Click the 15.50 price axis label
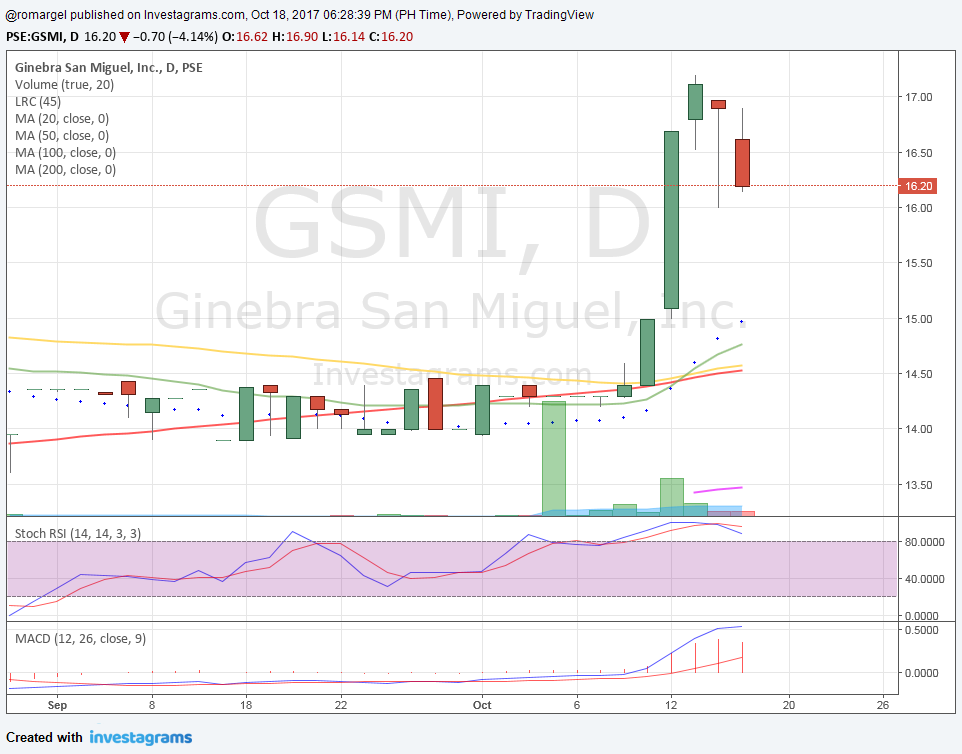The height and width of the screenshot is (754, 962). click(918, 263)
